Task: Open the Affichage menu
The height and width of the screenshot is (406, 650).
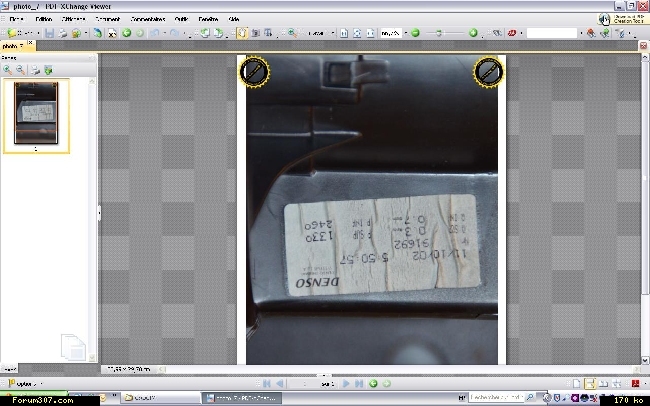Action: click(73, 19)
